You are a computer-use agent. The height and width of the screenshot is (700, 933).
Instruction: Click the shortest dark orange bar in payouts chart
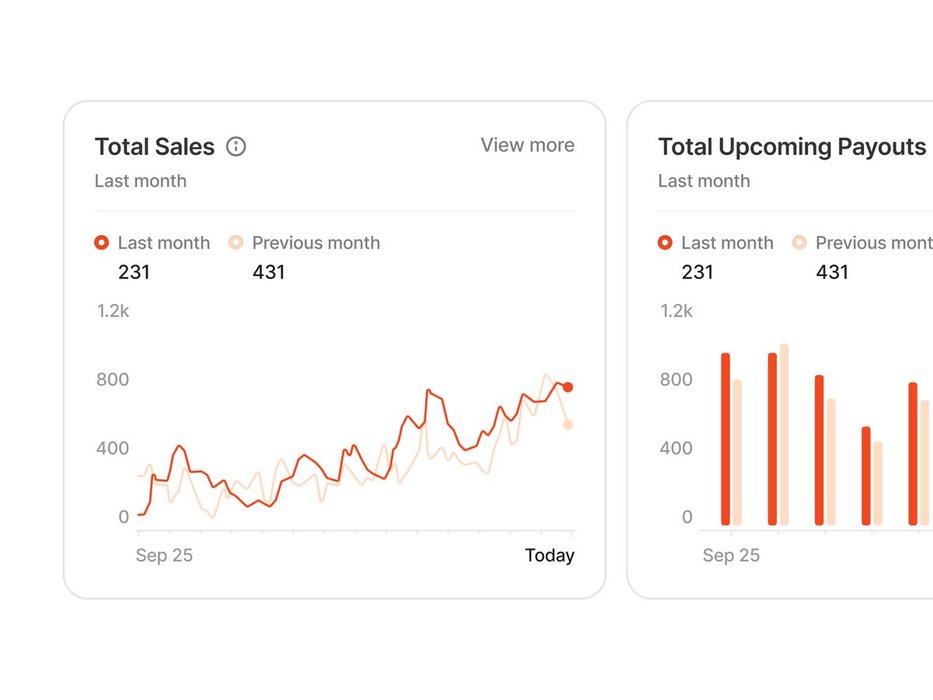(x=866, y=476)
